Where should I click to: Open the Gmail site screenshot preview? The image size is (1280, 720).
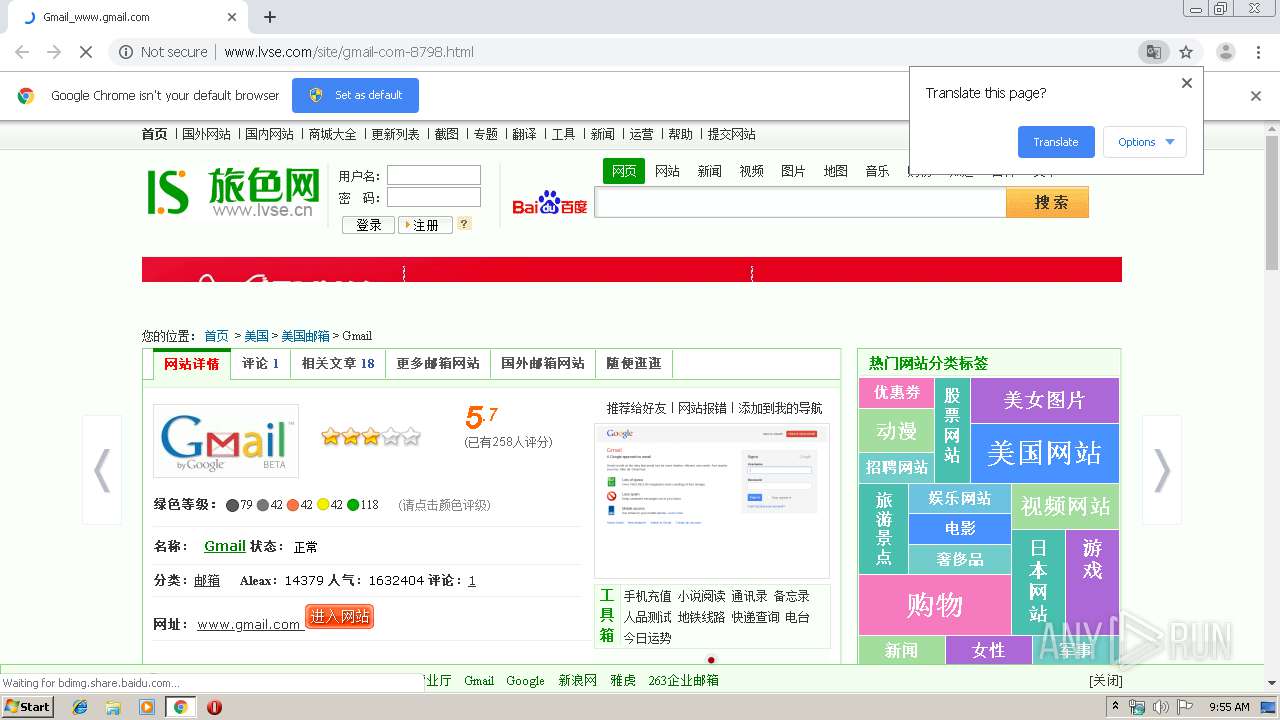click(x=712, y=500)
